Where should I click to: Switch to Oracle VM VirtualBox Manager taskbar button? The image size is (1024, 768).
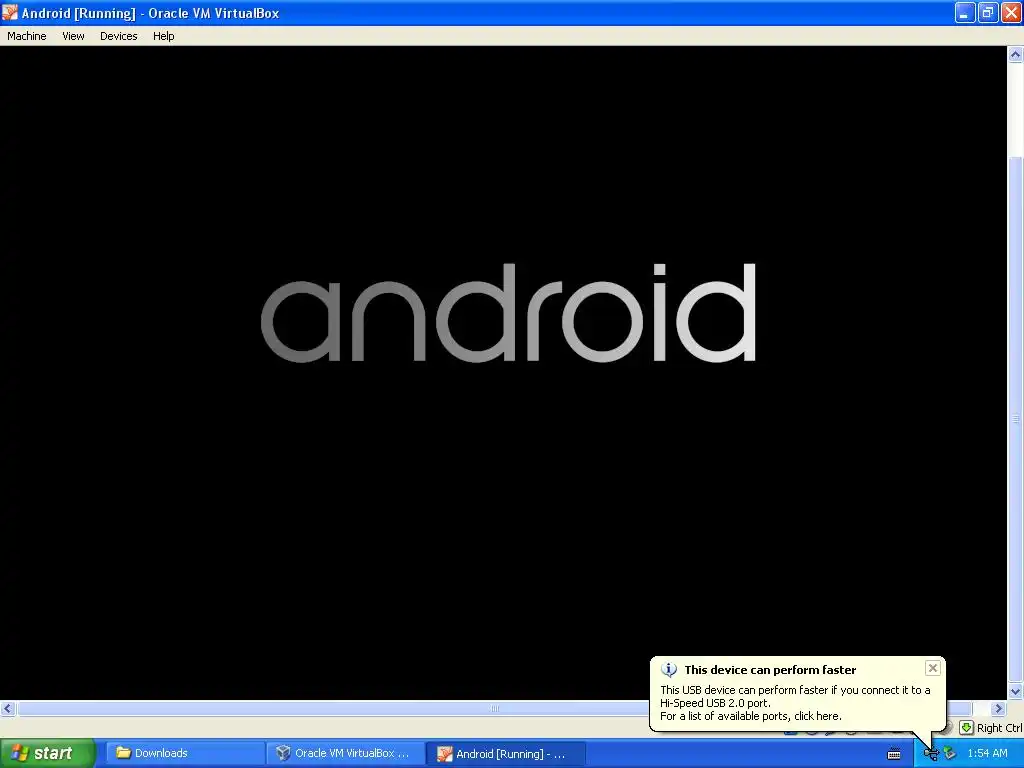pos(345,754)
